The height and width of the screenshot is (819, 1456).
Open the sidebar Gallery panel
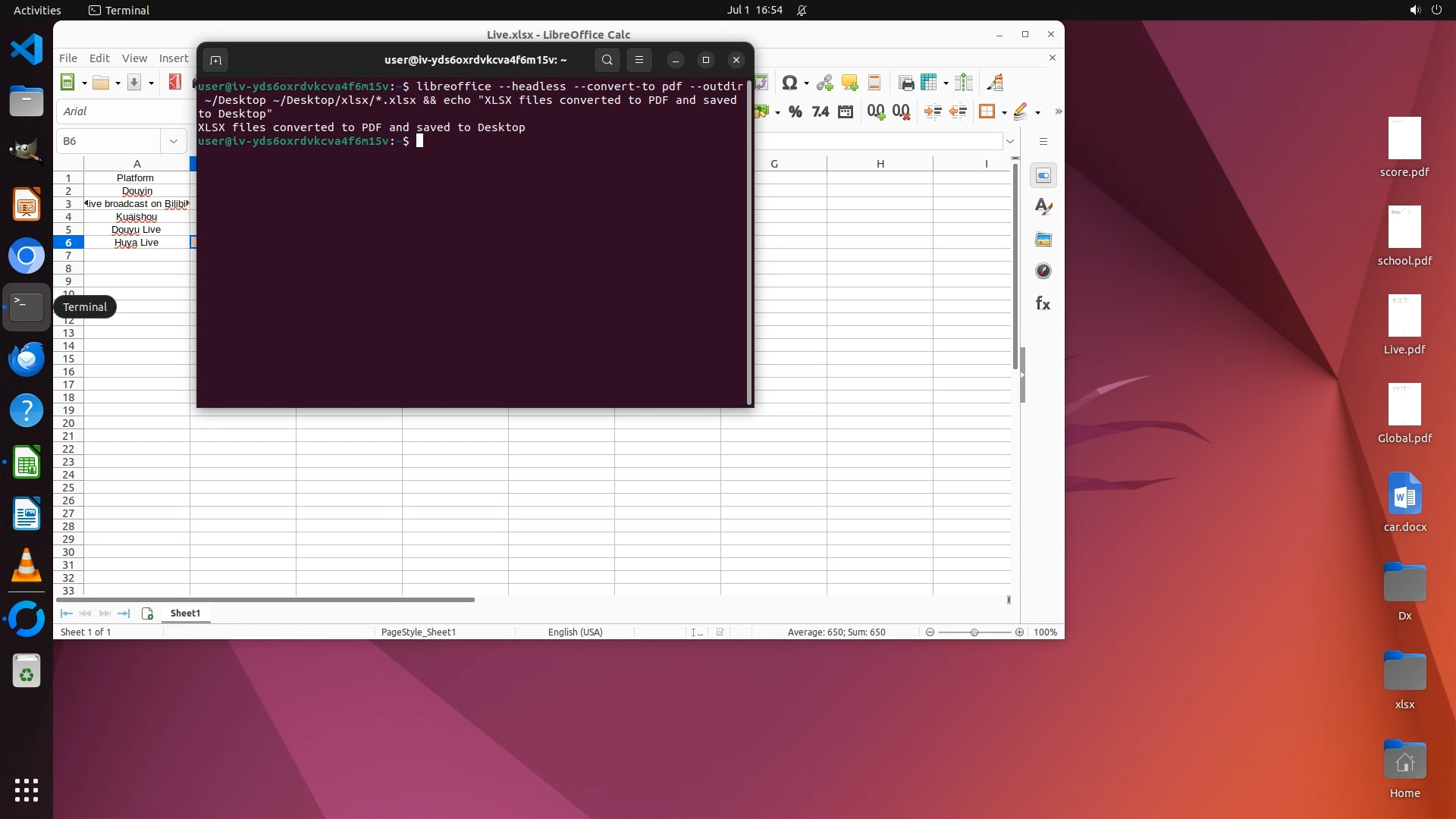click(1043, 240)
